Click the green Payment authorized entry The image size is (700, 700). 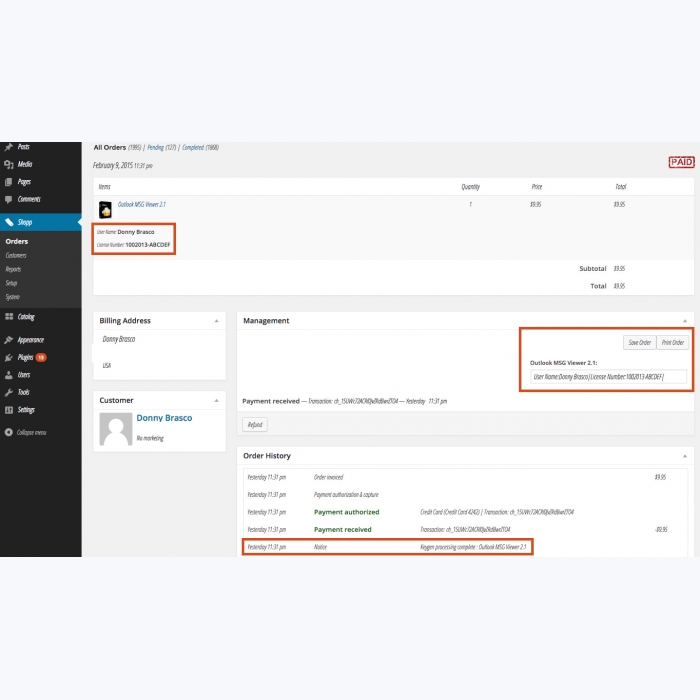pyautogui.click(x=346, y=512)
